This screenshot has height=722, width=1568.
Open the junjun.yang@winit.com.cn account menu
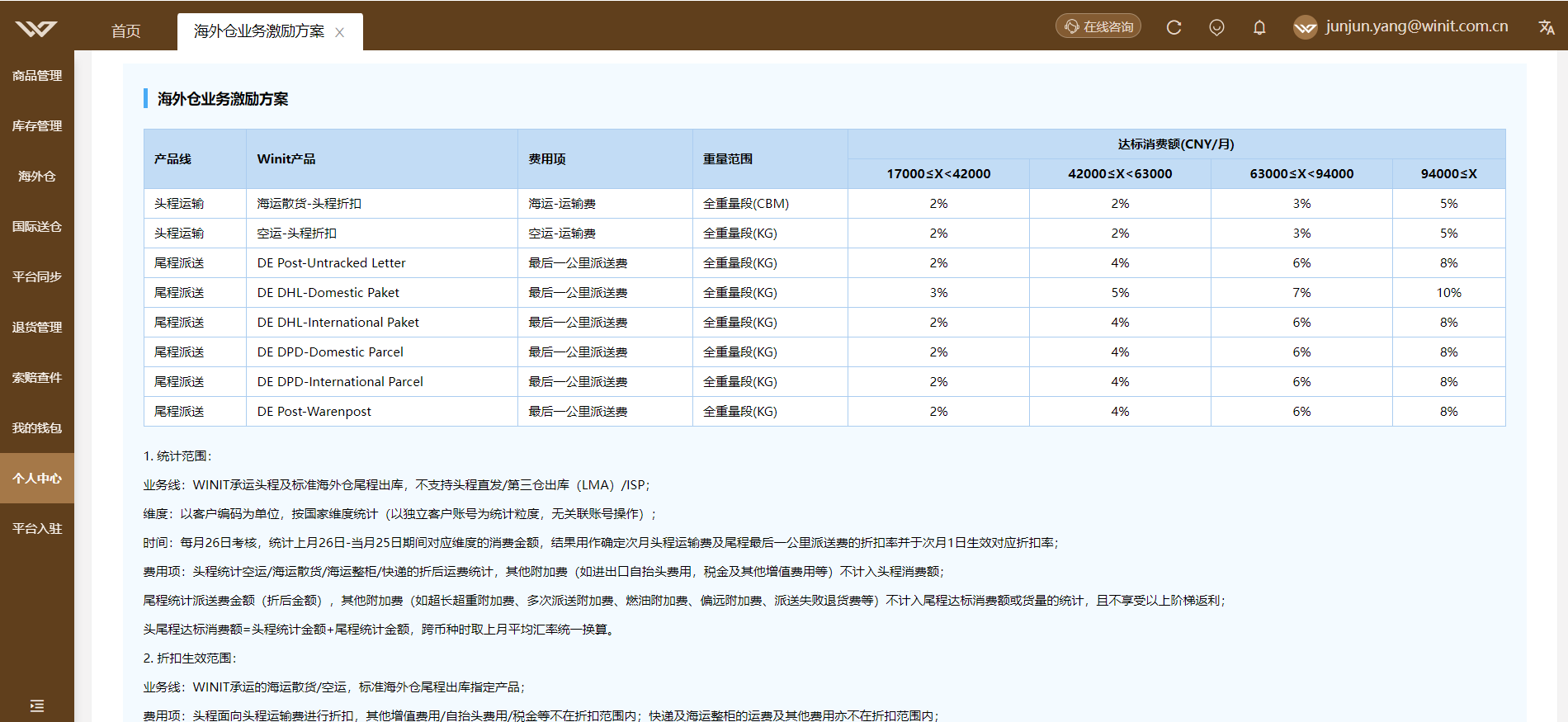coord(1417,26)
